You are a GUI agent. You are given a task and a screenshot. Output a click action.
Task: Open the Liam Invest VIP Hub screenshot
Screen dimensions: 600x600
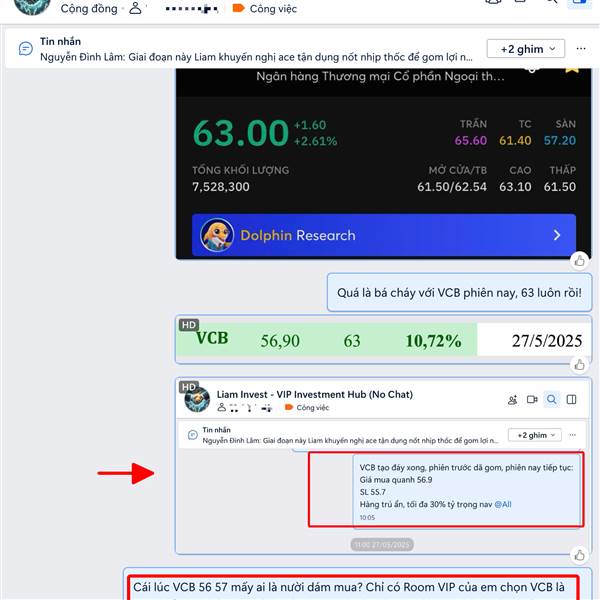[x=383, y=466]
